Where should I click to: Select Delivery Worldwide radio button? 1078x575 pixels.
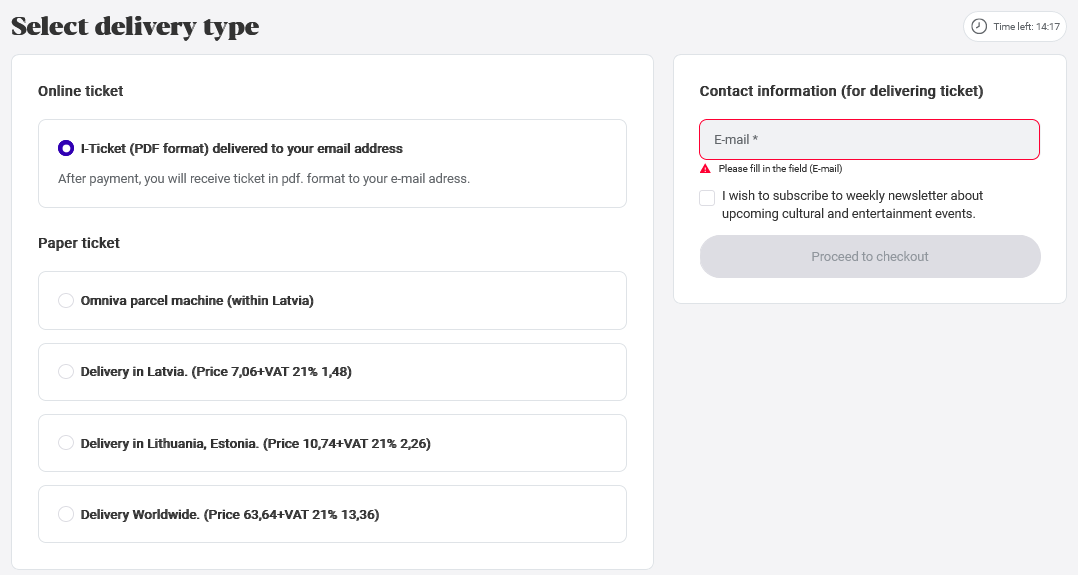coord(66,514)
